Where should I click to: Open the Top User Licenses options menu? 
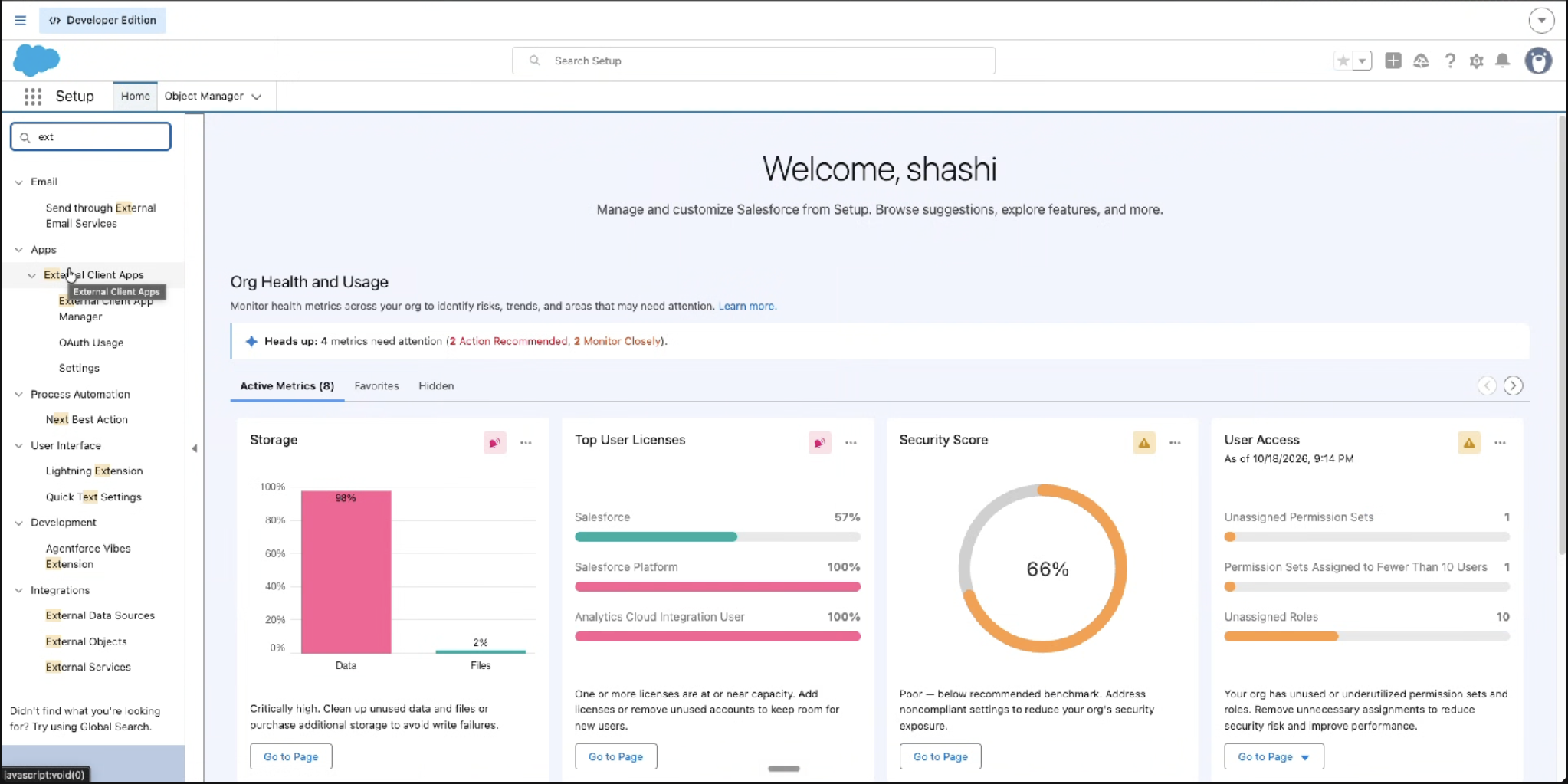(851, 442)
